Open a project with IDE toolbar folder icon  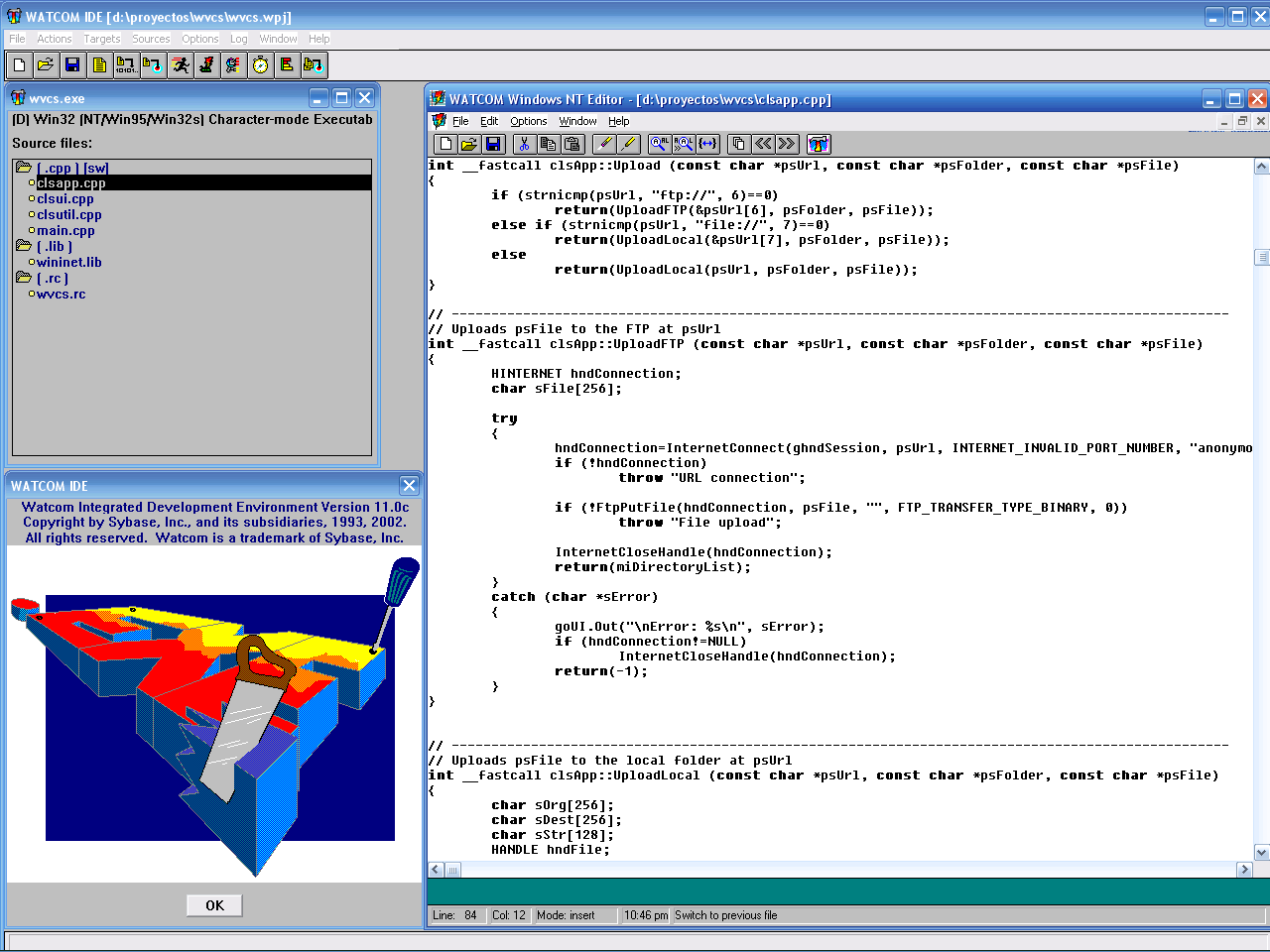tap(46, 65)
